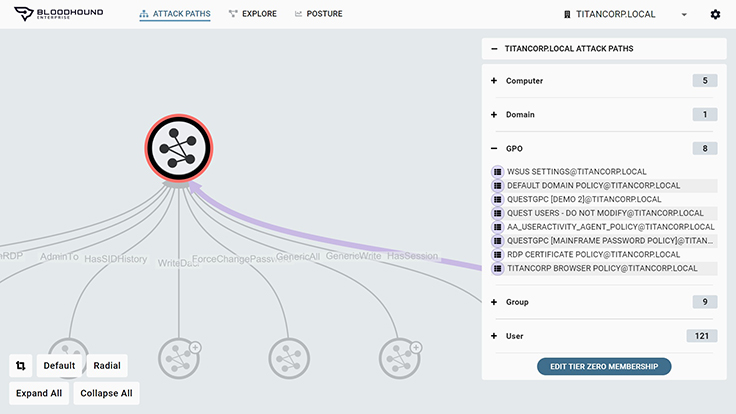
Task: Switch to the POSTURE tab
Action: pyautogui.click(x=318, y=14)
